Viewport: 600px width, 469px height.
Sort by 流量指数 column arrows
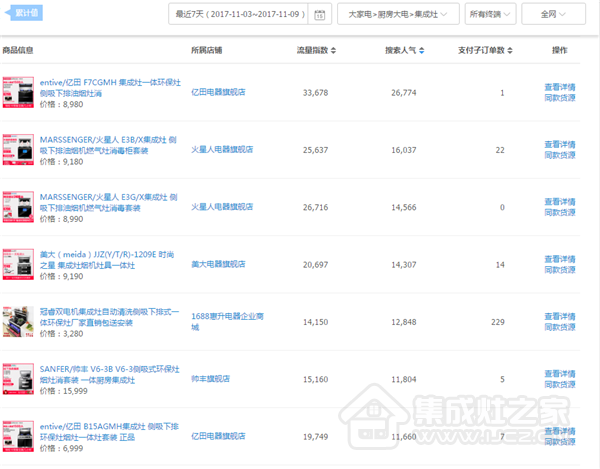[x=333, y=50]
